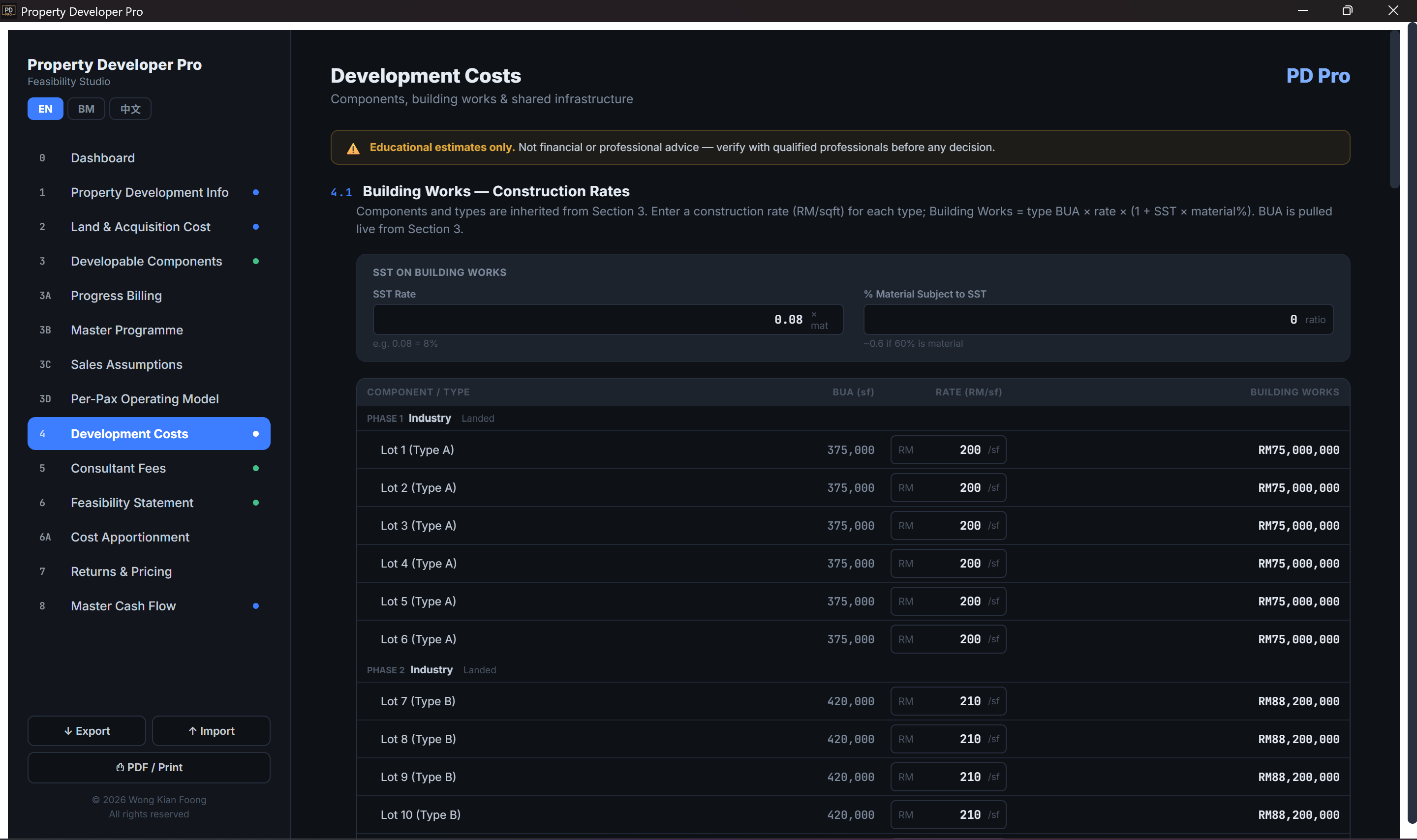Edit the rate field for Lot 2 (Type A)
The image size is (1417, 840).
point(948,488)
